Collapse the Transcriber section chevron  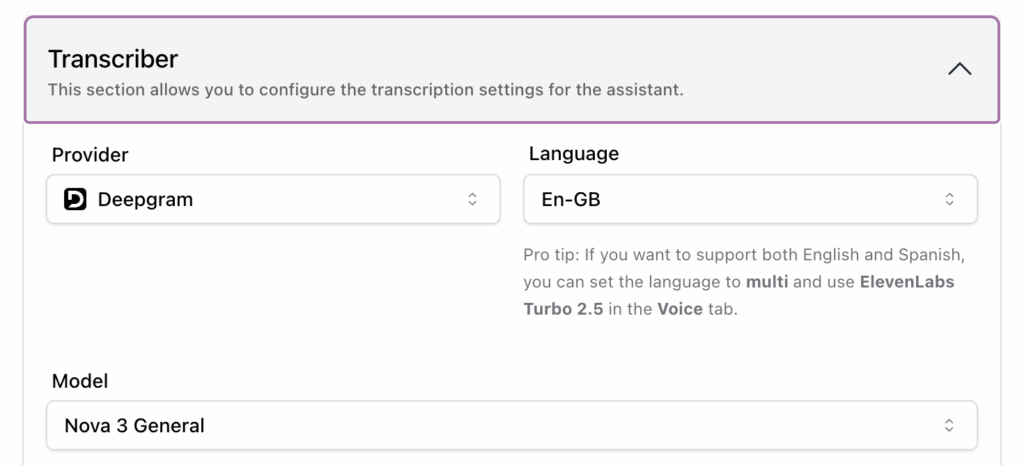click(959, 70)
